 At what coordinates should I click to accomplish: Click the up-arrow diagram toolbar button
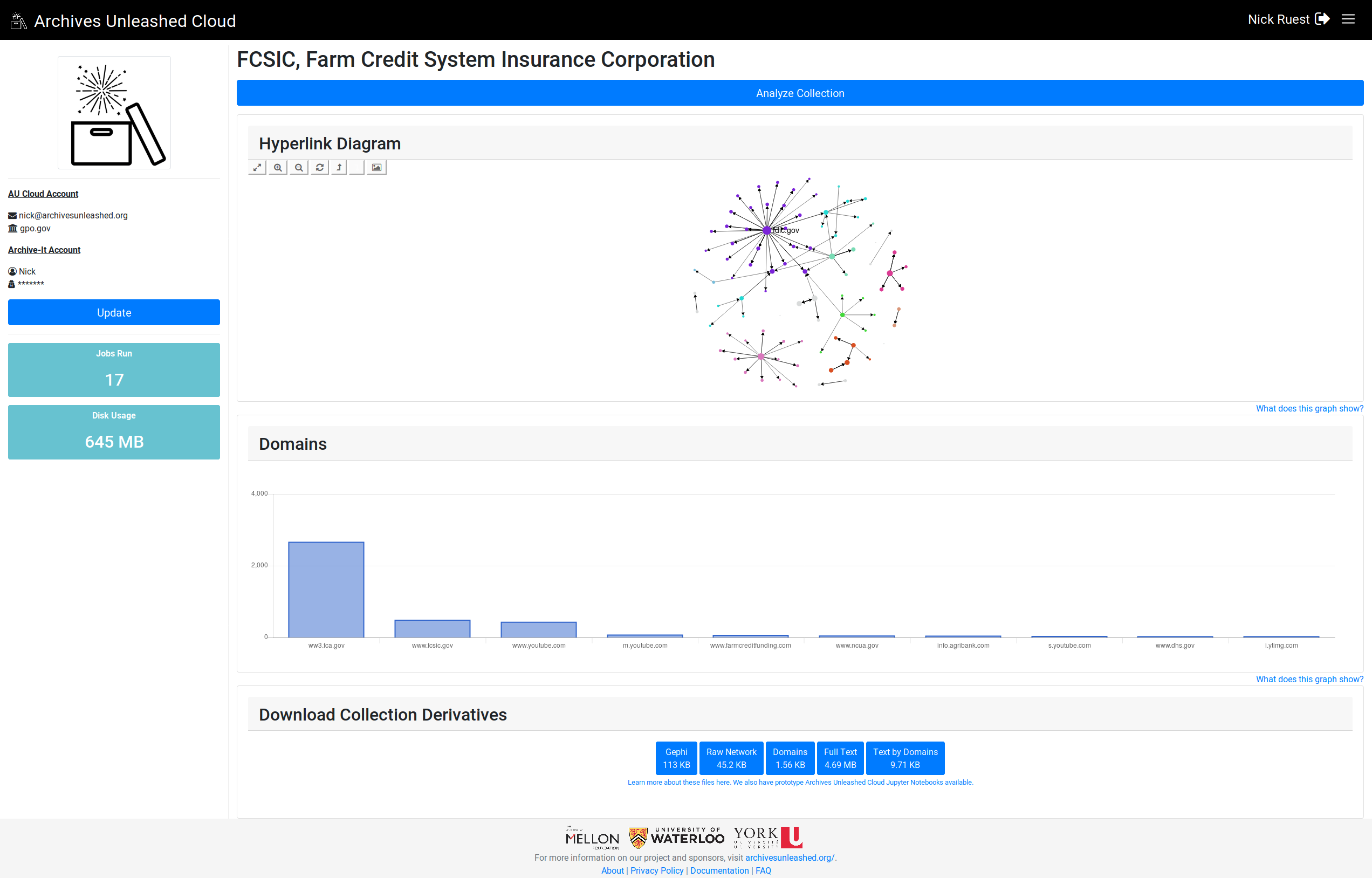[x=339, y=168]
